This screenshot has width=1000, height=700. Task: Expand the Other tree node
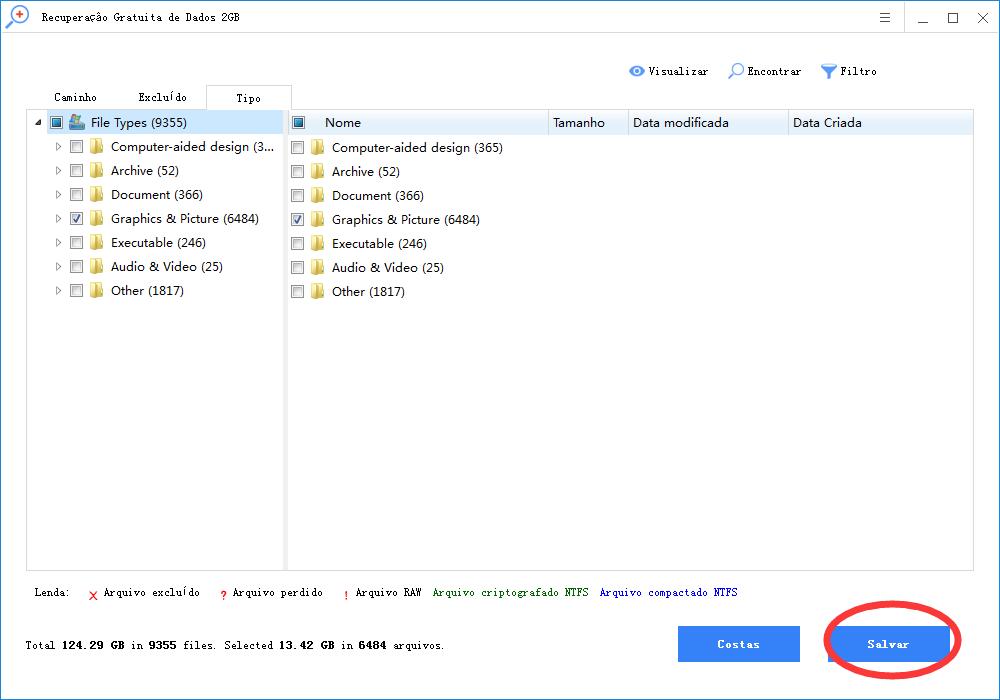tap(58, 291)
